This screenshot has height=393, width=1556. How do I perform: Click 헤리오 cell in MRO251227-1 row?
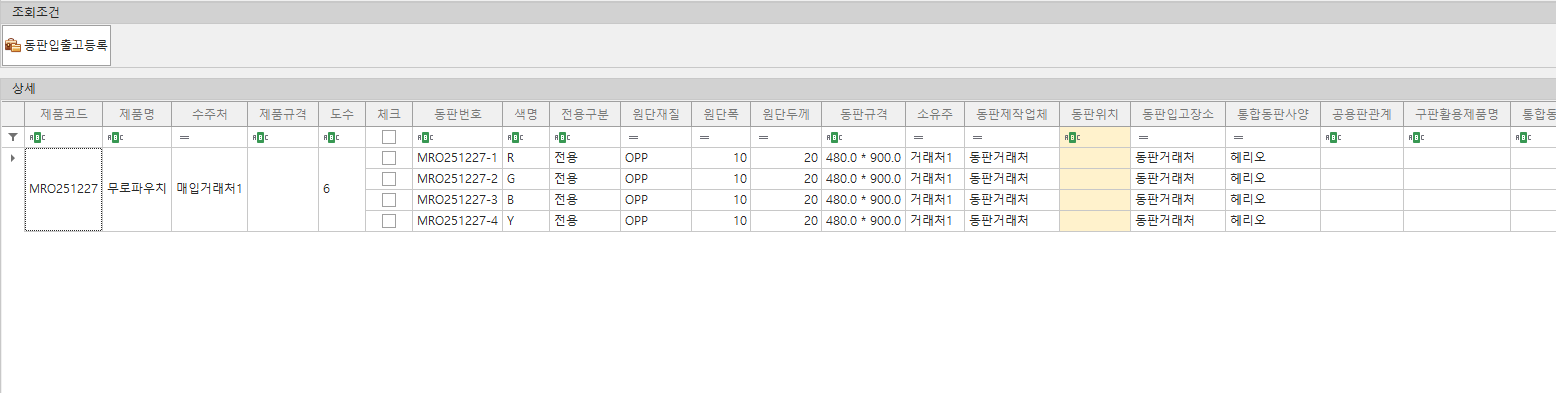pyautogui.click(x=1273, y=158)
